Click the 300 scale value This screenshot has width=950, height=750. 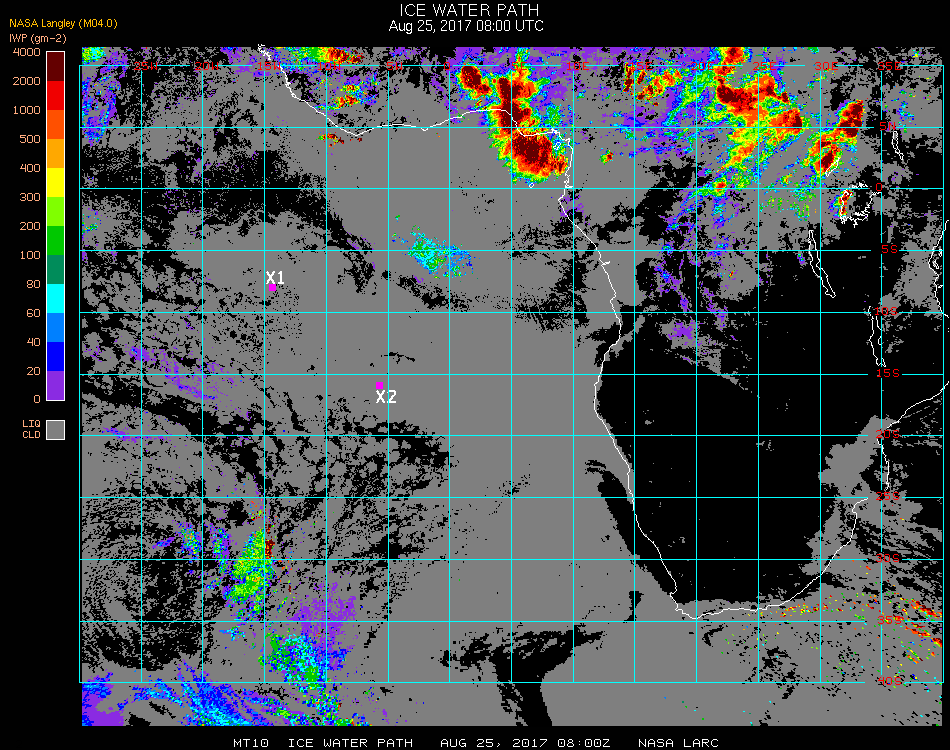click(30, 197)
